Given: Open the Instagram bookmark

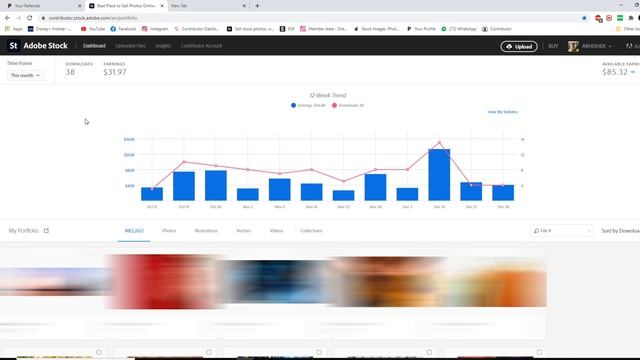Looking at the screenshot, I should tap(155, 29).
